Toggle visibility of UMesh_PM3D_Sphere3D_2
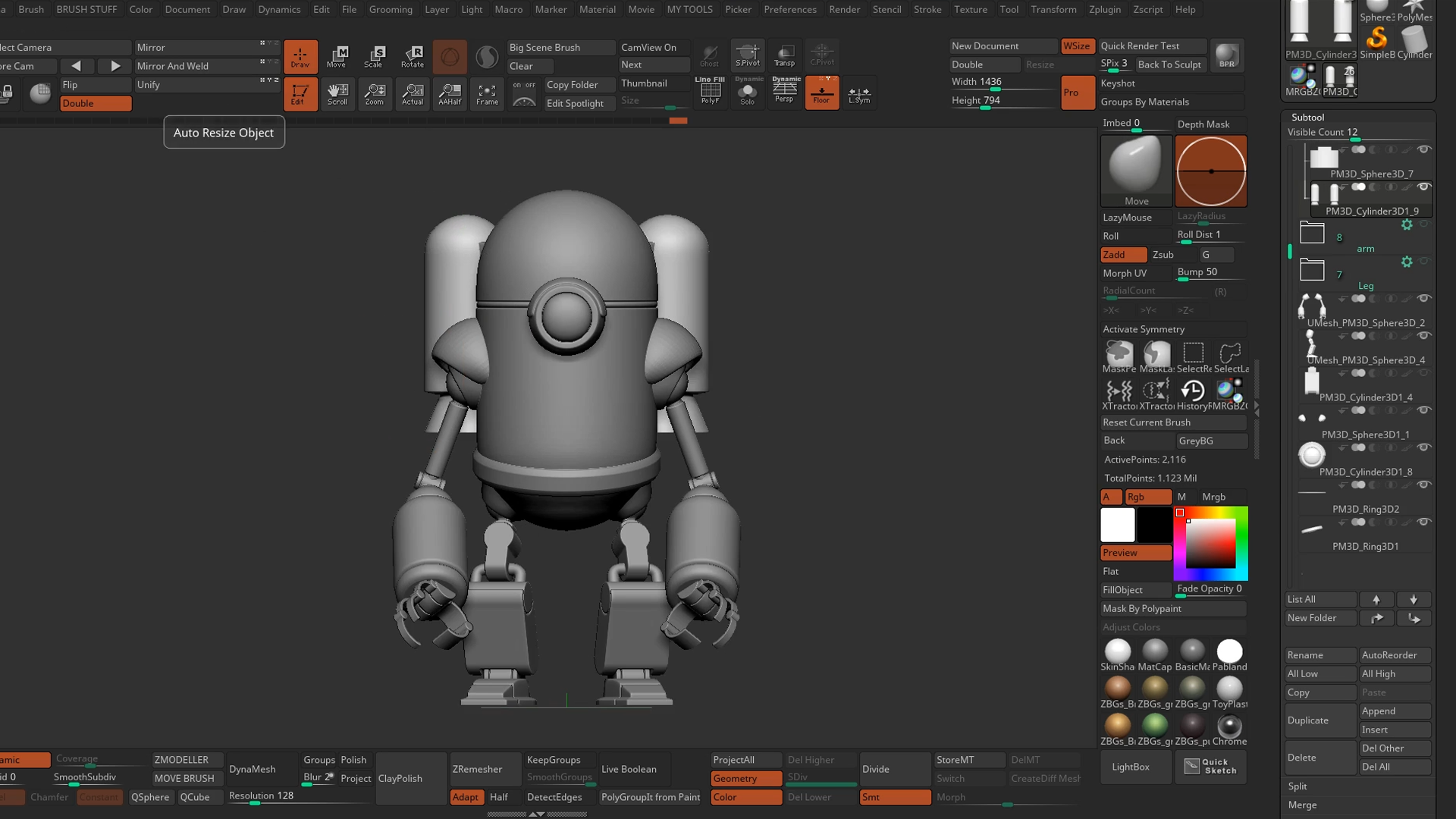Screen dimensions: 1456x819 click(1424, 299)
